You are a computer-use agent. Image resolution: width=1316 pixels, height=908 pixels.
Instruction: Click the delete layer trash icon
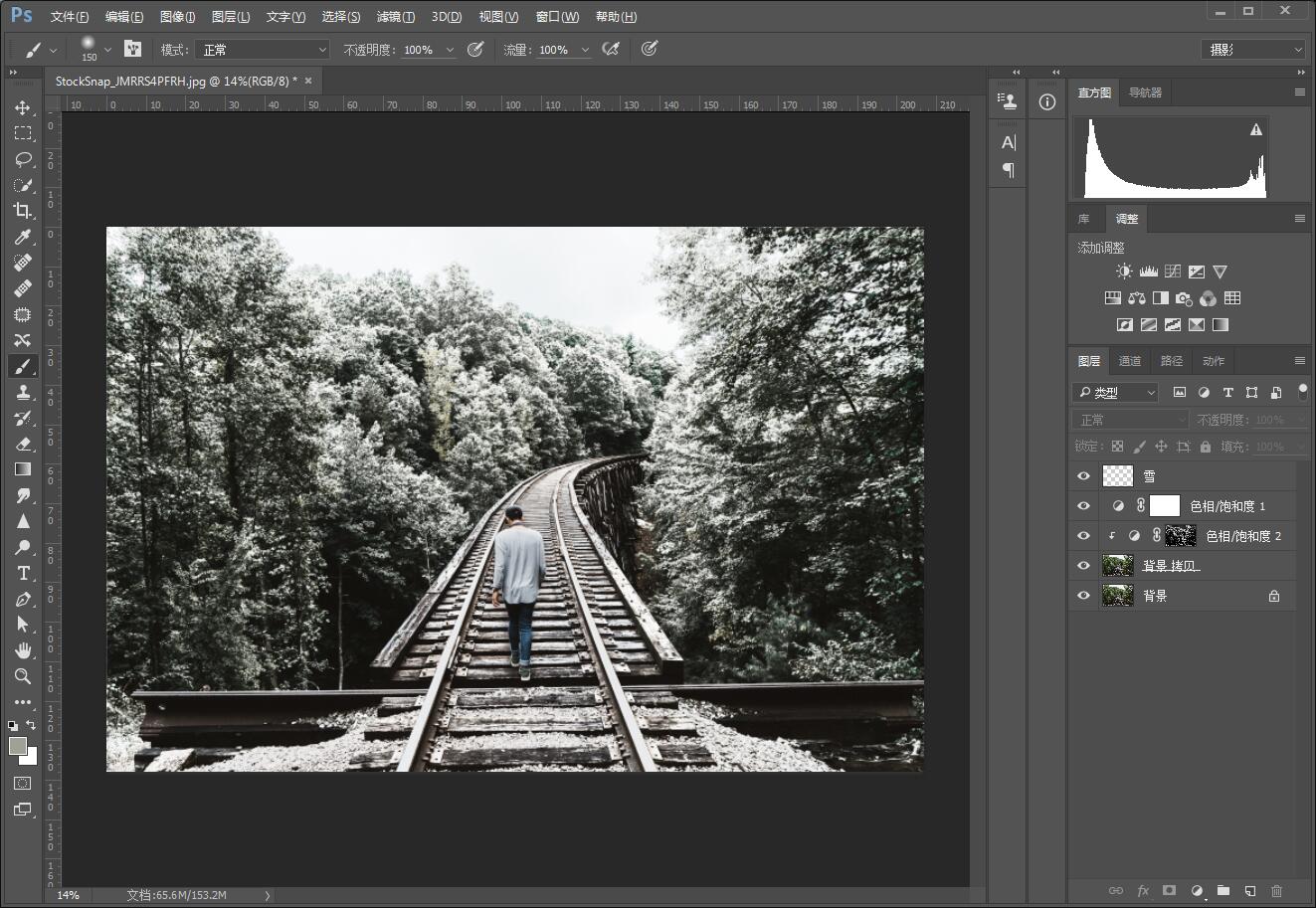1277,891
